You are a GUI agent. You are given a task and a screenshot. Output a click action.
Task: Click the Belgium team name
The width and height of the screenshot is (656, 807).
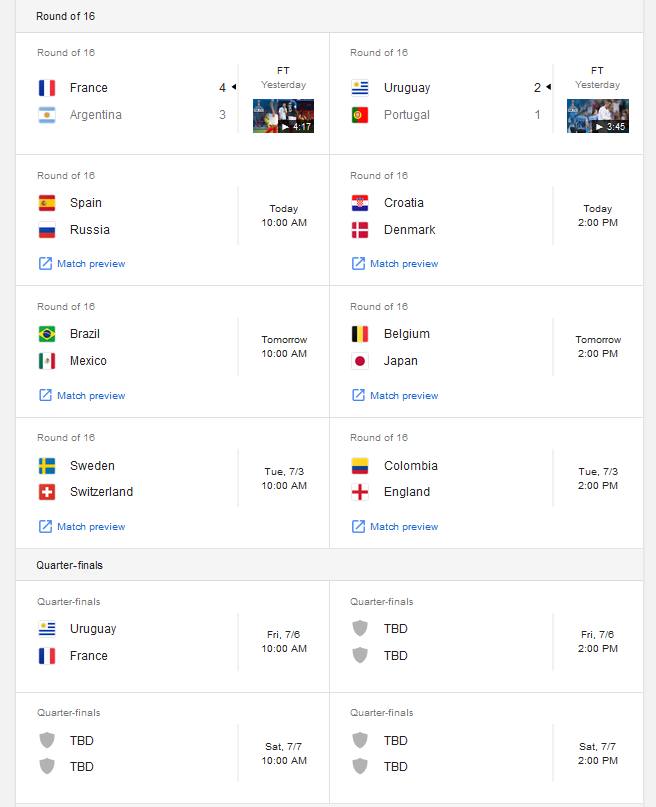406,334
